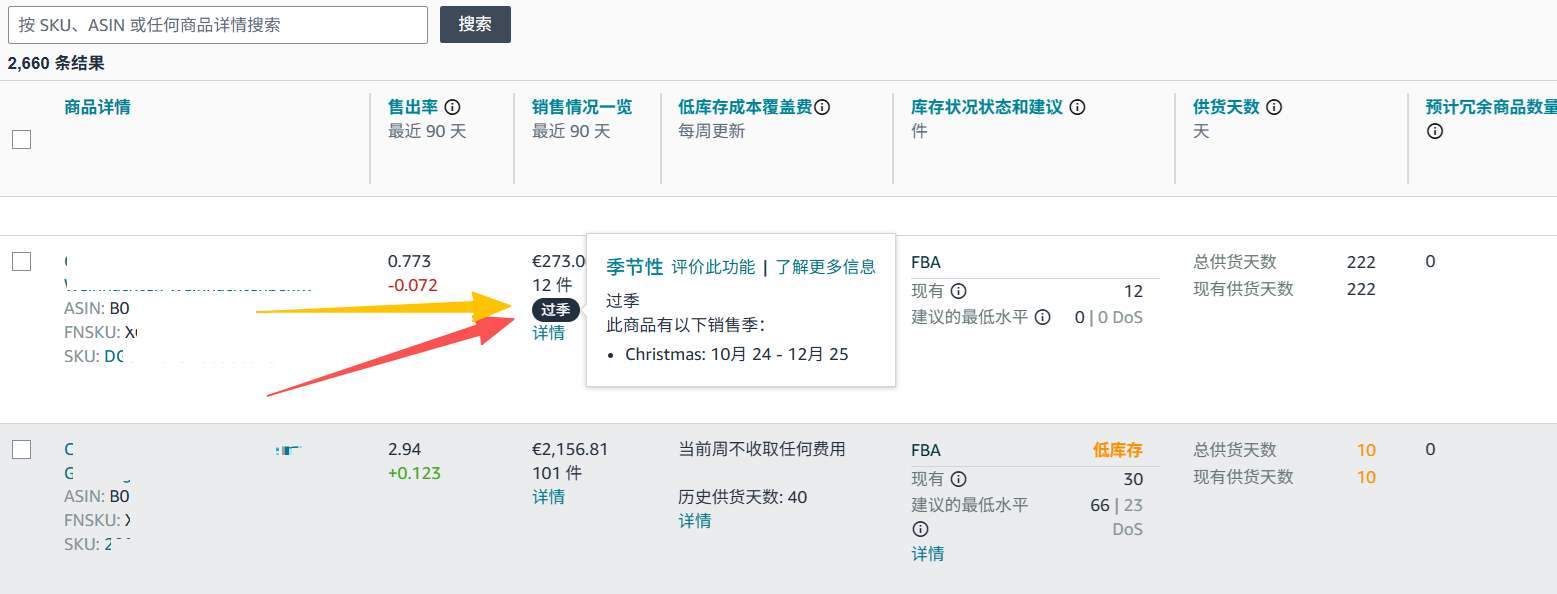Viewport: 1557px width, 594px height.
Task: Click 详情 below 历史供货天数 40
Action: [695, 520]
